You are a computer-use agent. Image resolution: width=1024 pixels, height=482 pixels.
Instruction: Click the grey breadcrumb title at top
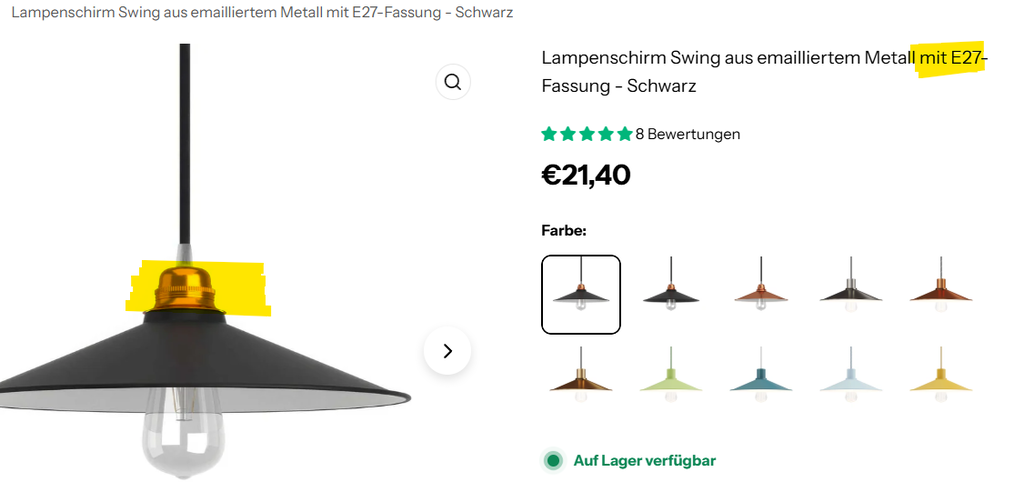[262, 12]
